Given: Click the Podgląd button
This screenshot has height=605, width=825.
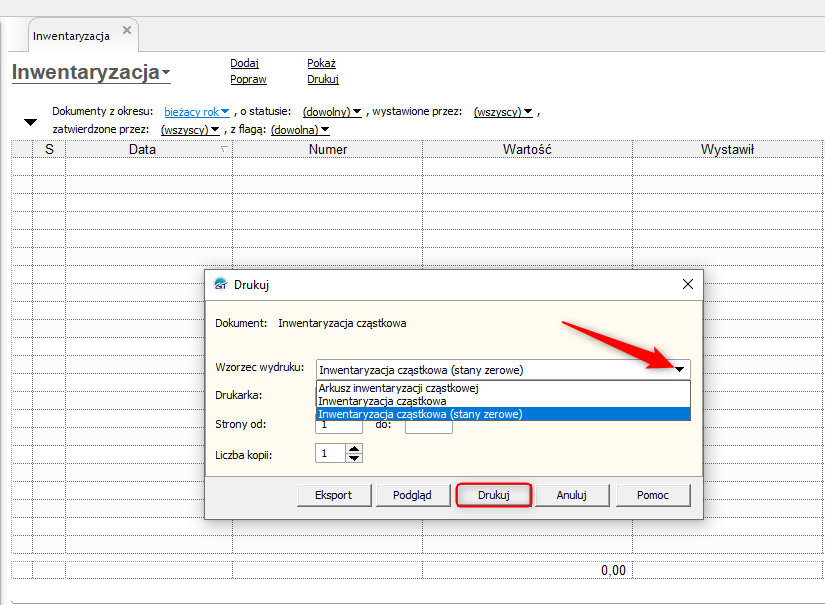Looking at the screenshot, I should (412, 495).
